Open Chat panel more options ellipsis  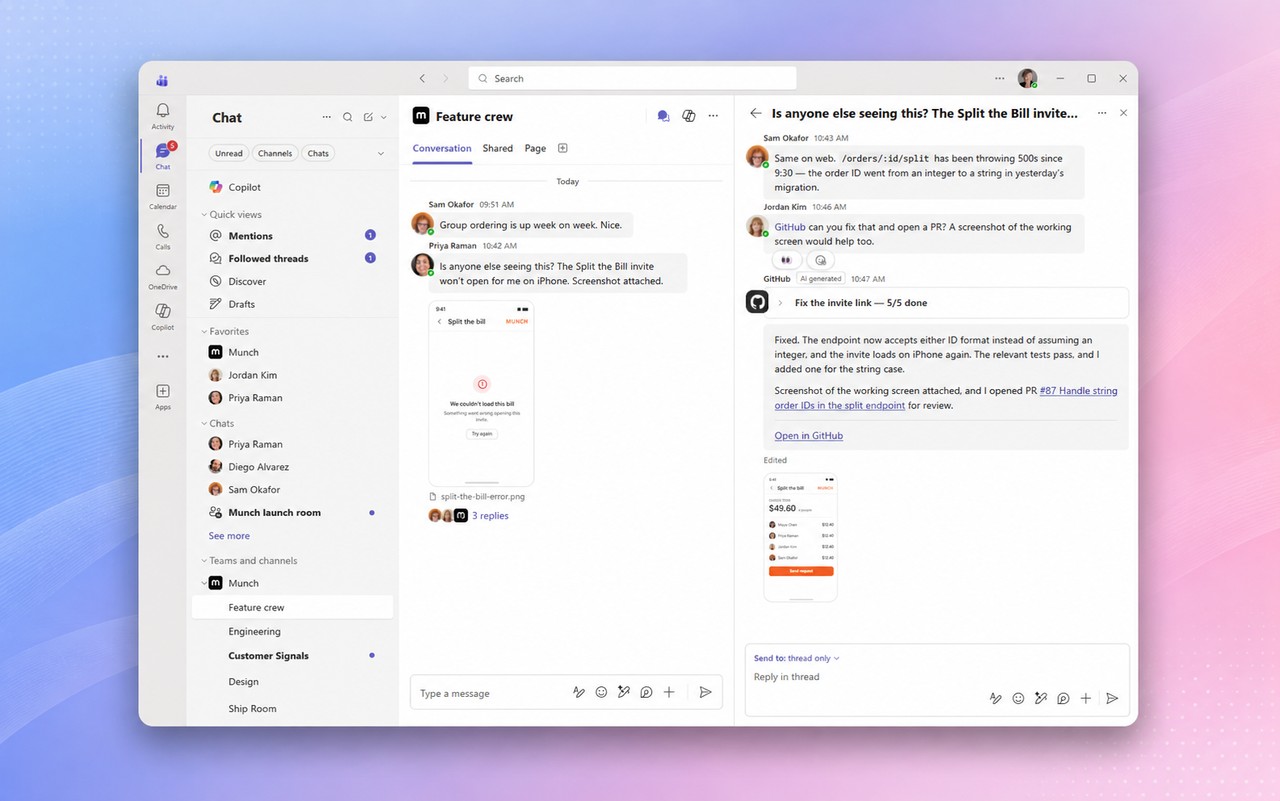point(326,117)
